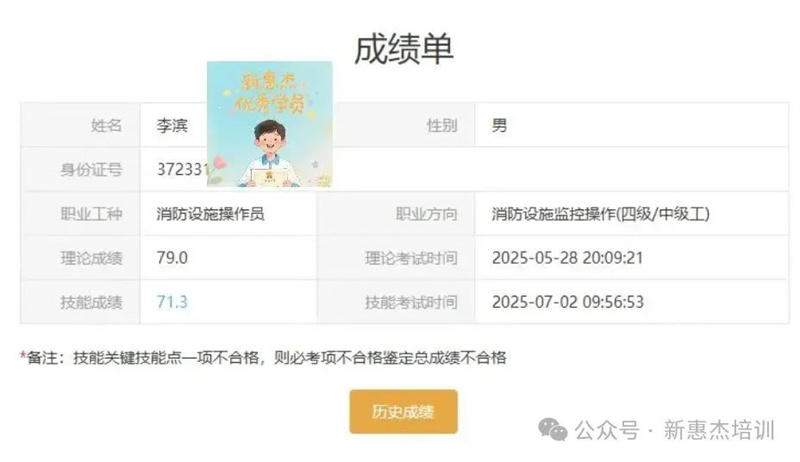Click the theory score 79.0
The width and height of the screenshot is (800, 462).
pos(172,258)
